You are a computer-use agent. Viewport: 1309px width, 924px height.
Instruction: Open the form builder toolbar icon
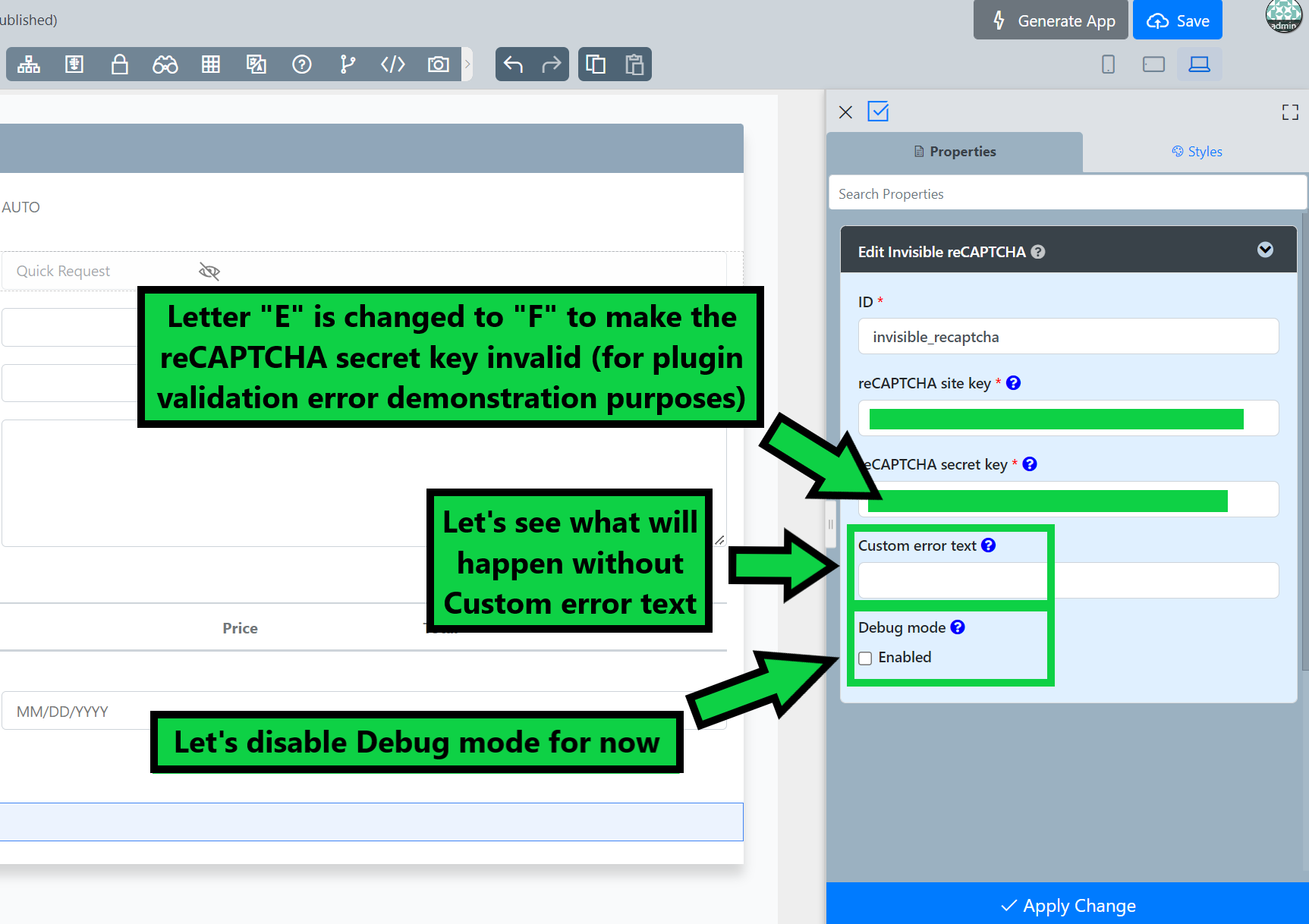coord(74,64)
